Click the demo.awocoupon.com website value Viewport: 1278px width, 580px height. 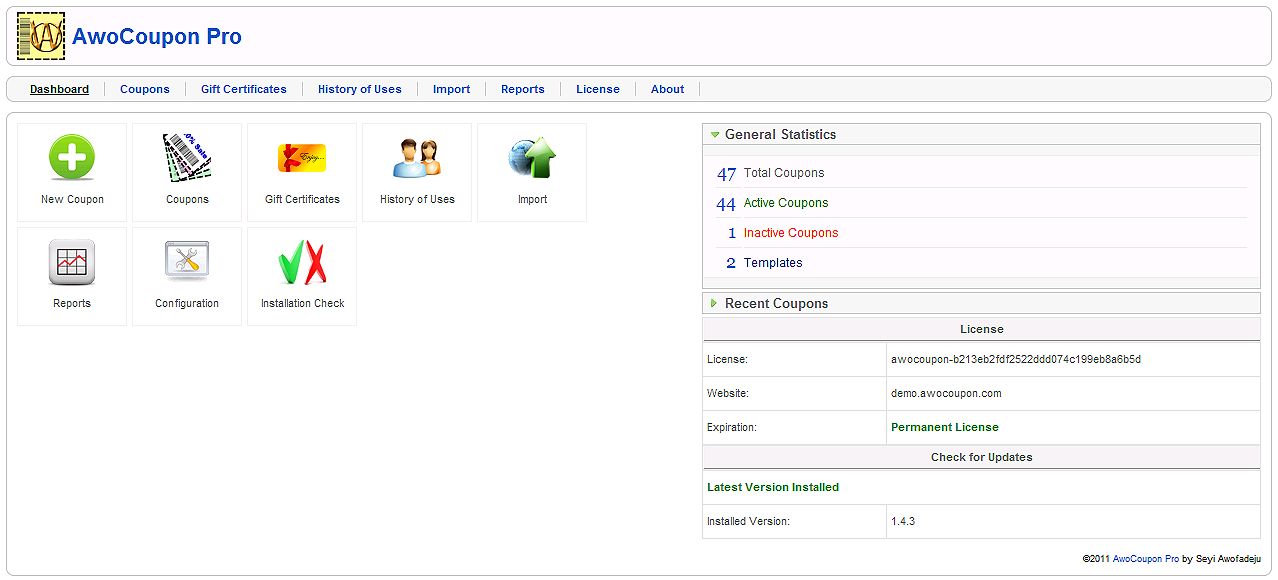point(946,393)
